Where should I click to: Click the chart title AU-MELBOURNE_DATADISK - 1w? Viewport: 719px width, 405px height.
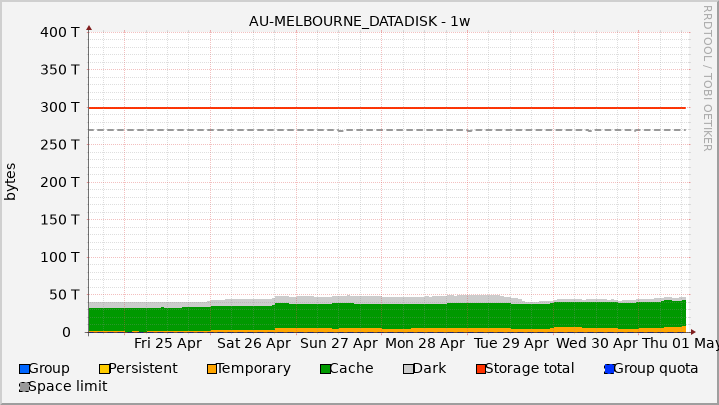point(360,21)
